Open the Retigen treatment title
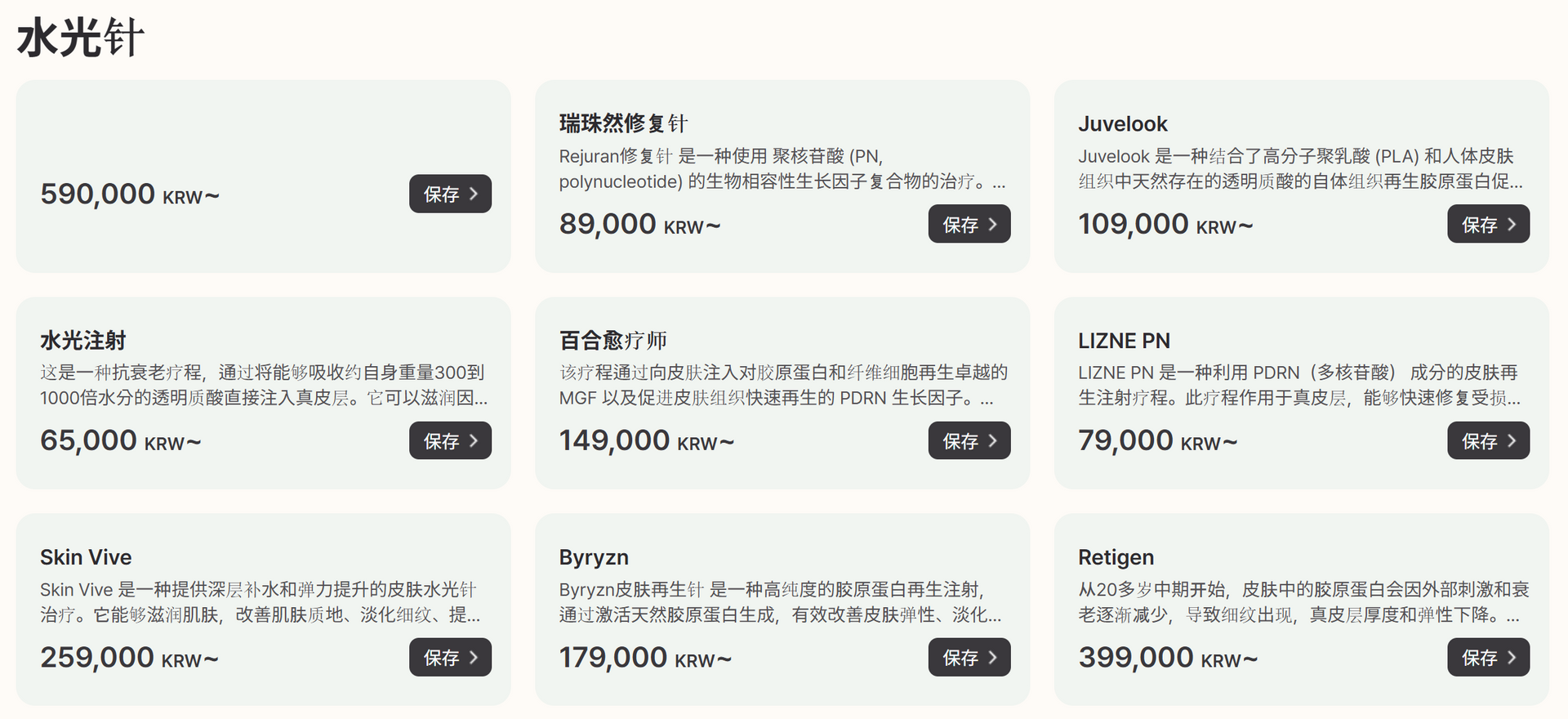 [1116, 557]
